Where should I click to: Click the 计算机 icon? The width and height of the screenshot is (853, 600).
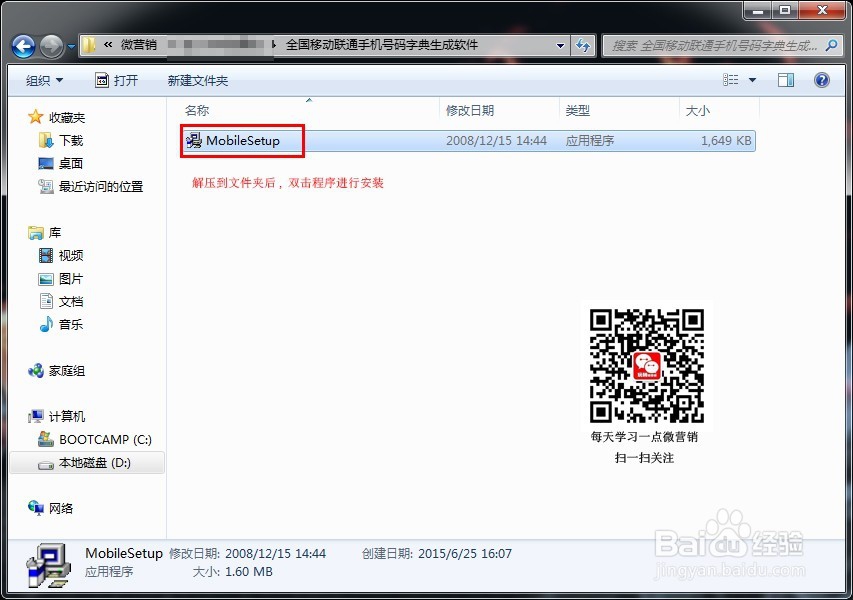point(35,416)
